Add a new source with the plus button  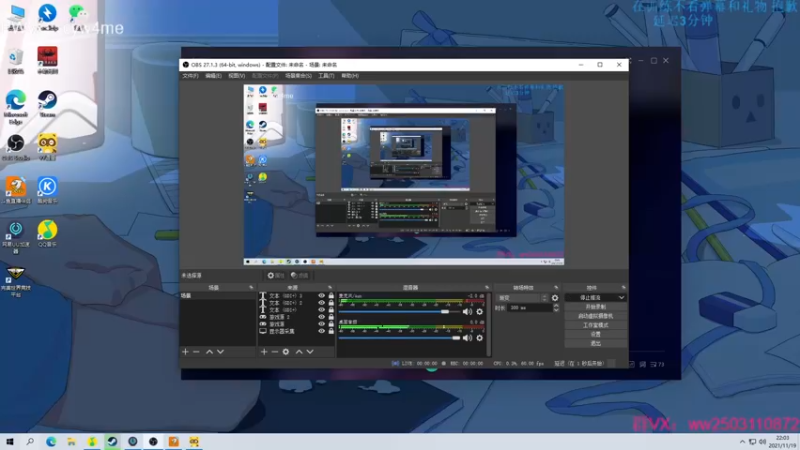(x=264, y=352)
